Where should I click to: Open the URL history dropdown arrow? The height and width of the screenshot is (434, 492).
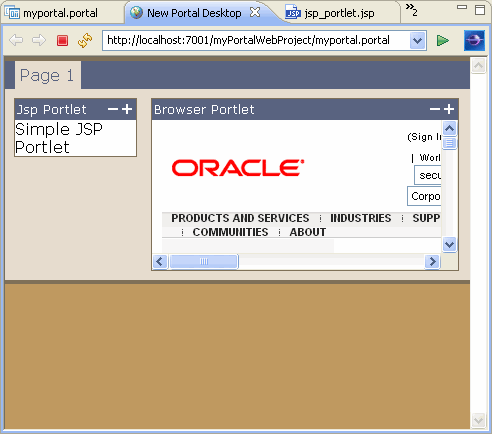click(417, 41)
